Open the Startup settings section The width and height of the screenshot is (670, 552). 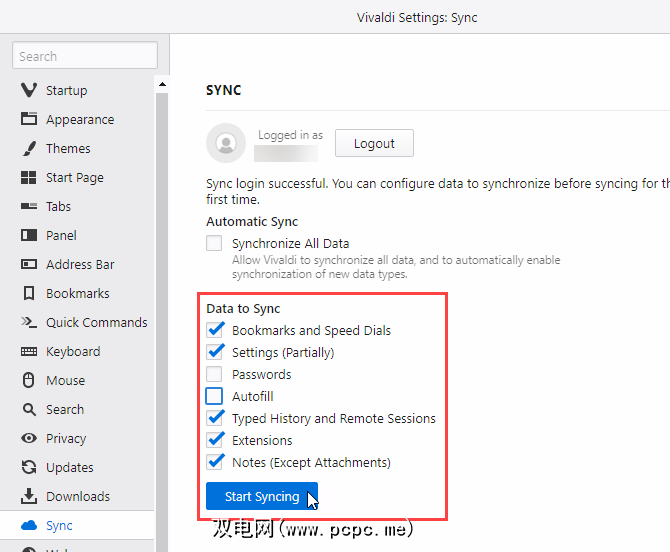point(67,91)
